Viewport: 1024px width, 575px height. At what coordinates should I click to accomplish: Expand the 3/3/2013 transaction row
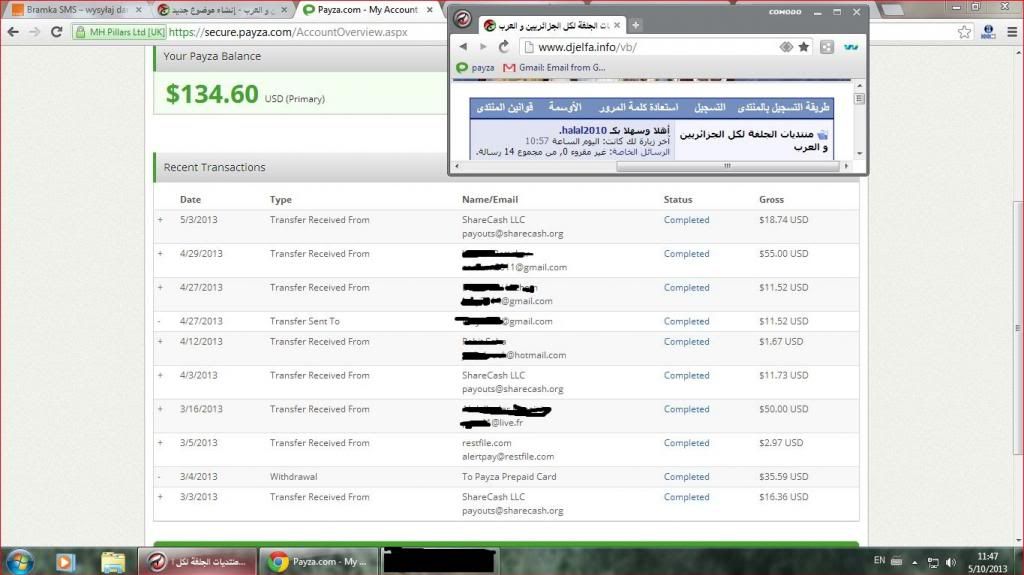tap(160, 497)
